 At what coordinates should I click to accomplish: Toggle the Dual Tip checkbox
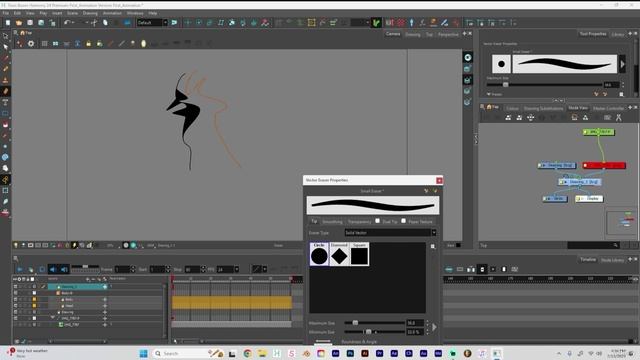tap(378, 221)
